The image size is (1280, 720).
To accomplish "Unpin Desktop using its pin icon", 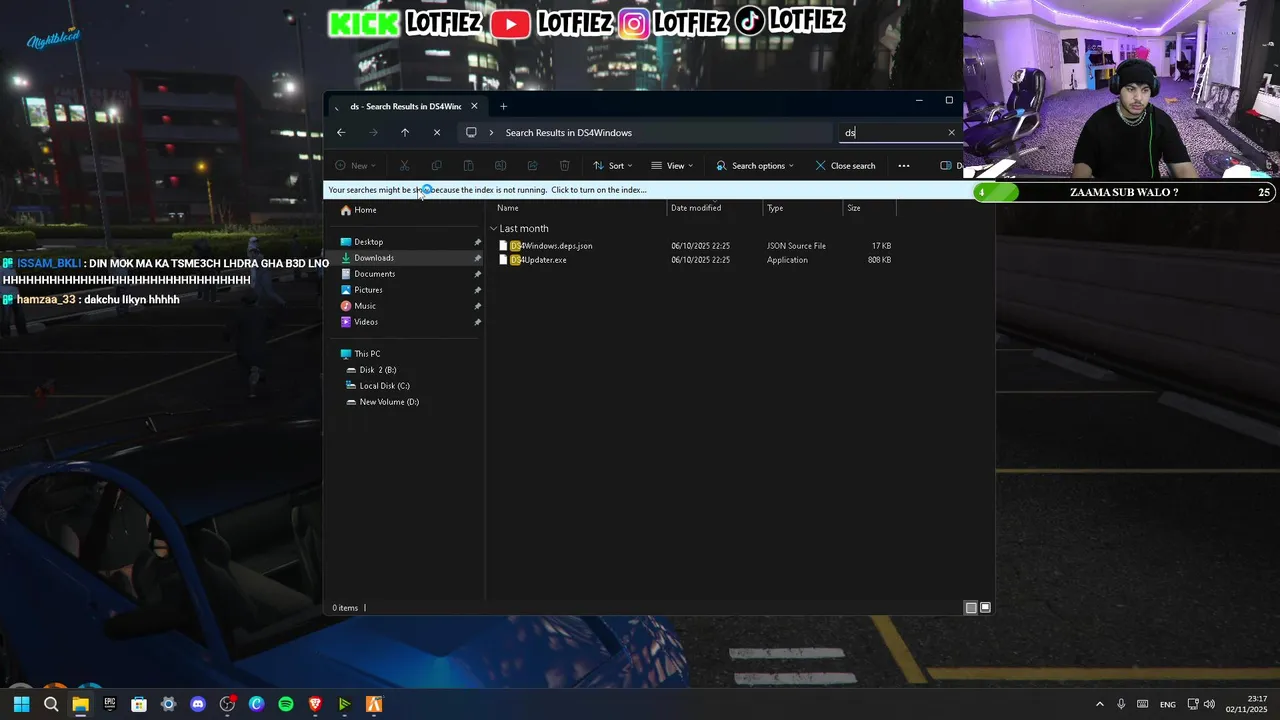I will coord(477,242).
